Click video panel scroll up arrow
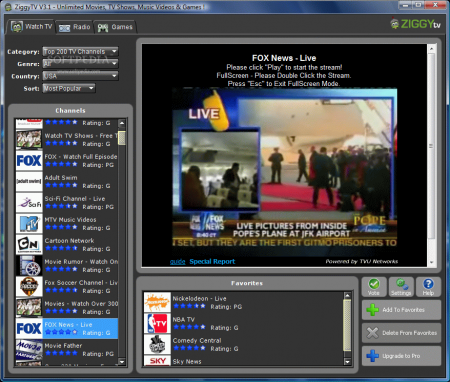The width and height of the screenshot is (450, 382). pyautogui.click(x=431, y=49)
